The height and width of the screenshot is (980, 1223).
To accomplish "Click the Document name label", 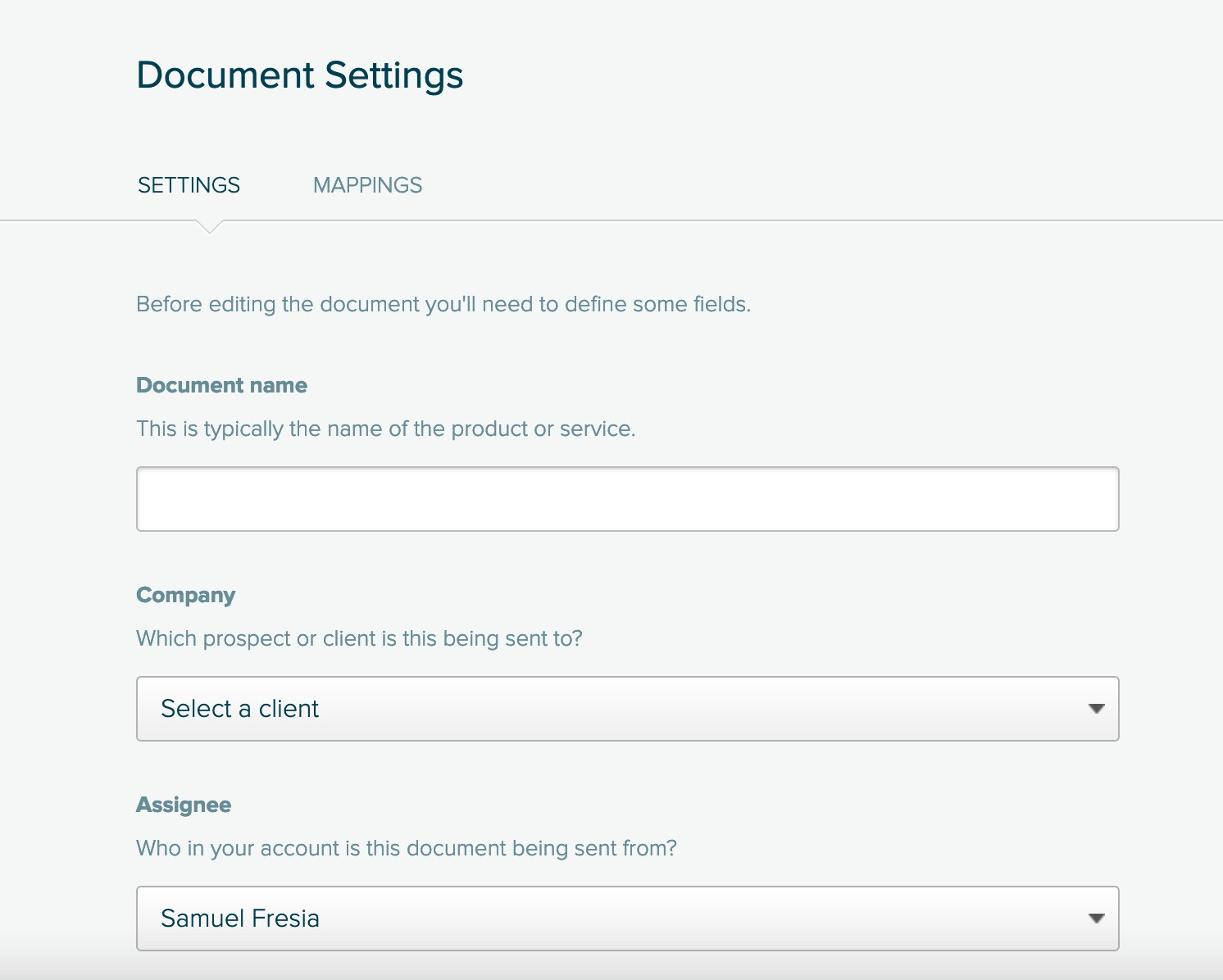I will pyautogui.click(x=221, y=385).
